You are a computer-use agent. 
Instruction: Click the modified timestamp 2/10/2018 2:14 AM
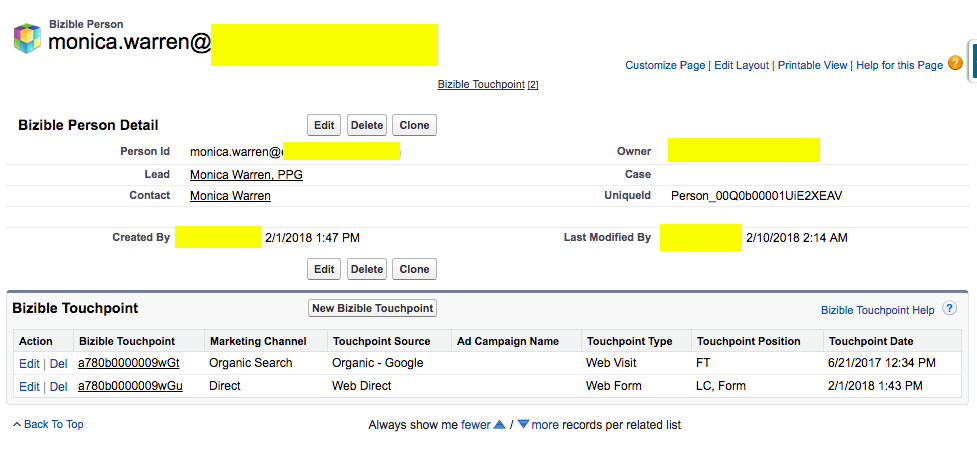(x=796, y=238)
